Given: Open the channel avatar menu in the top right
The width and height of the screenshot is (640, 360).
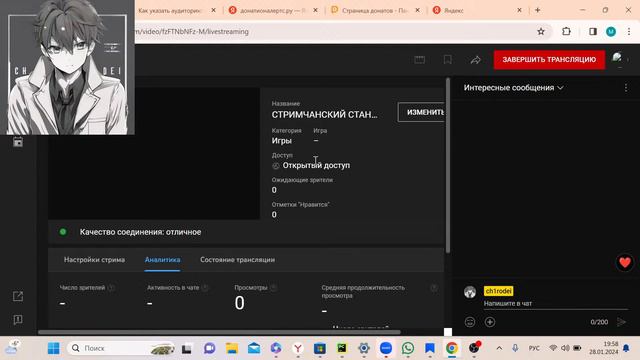Looking at the screenshot, I should [617, 58].
